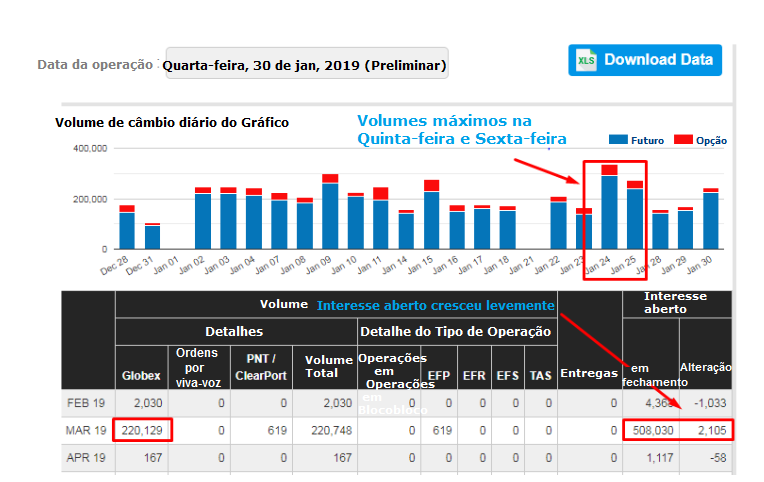Click the red Opção legend swatch
Viewport: 764px width, 482px height.
(683, 140)
